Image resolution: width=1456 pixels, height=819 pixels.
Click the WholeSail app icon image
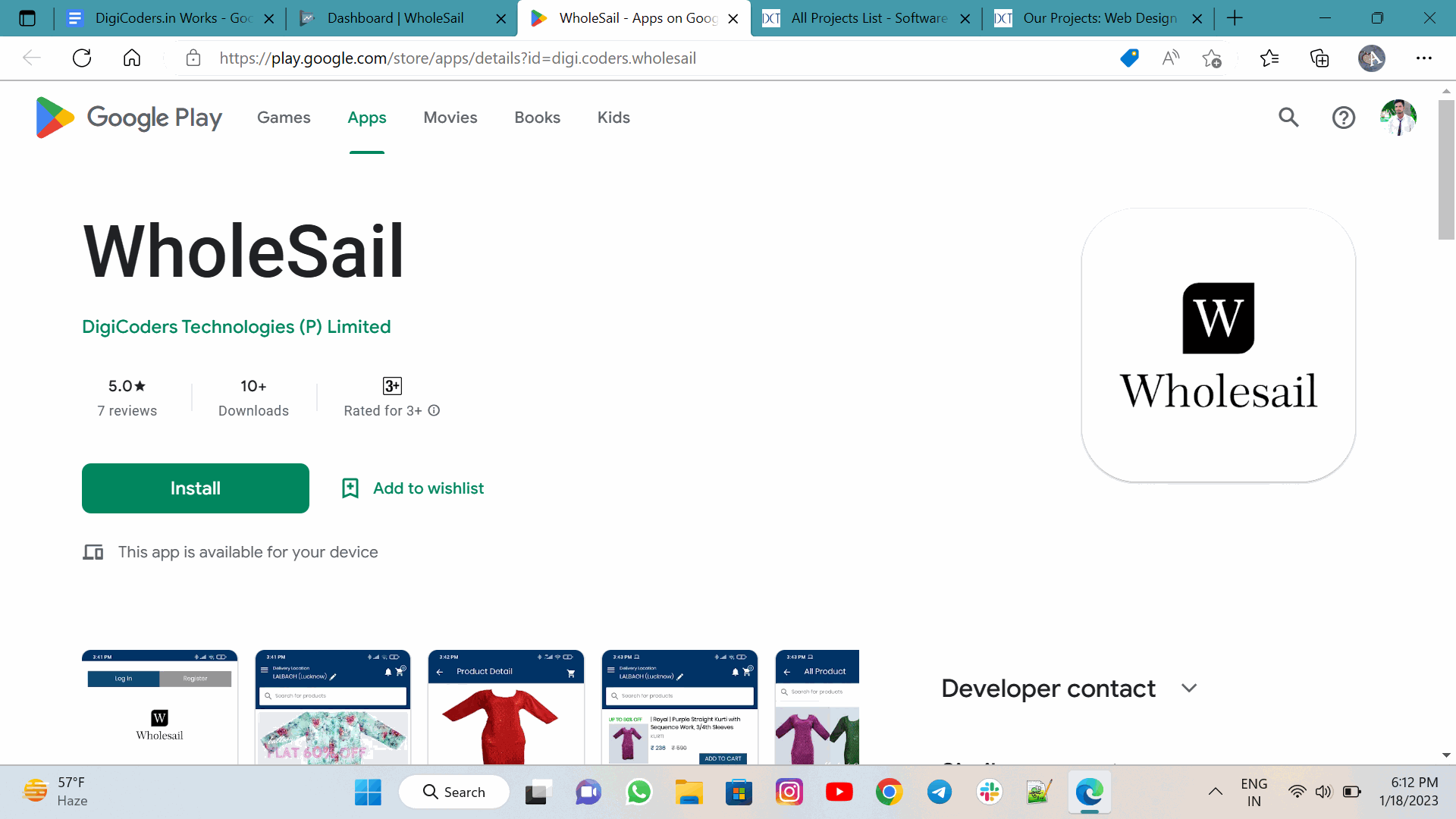tap(1218, 345)
